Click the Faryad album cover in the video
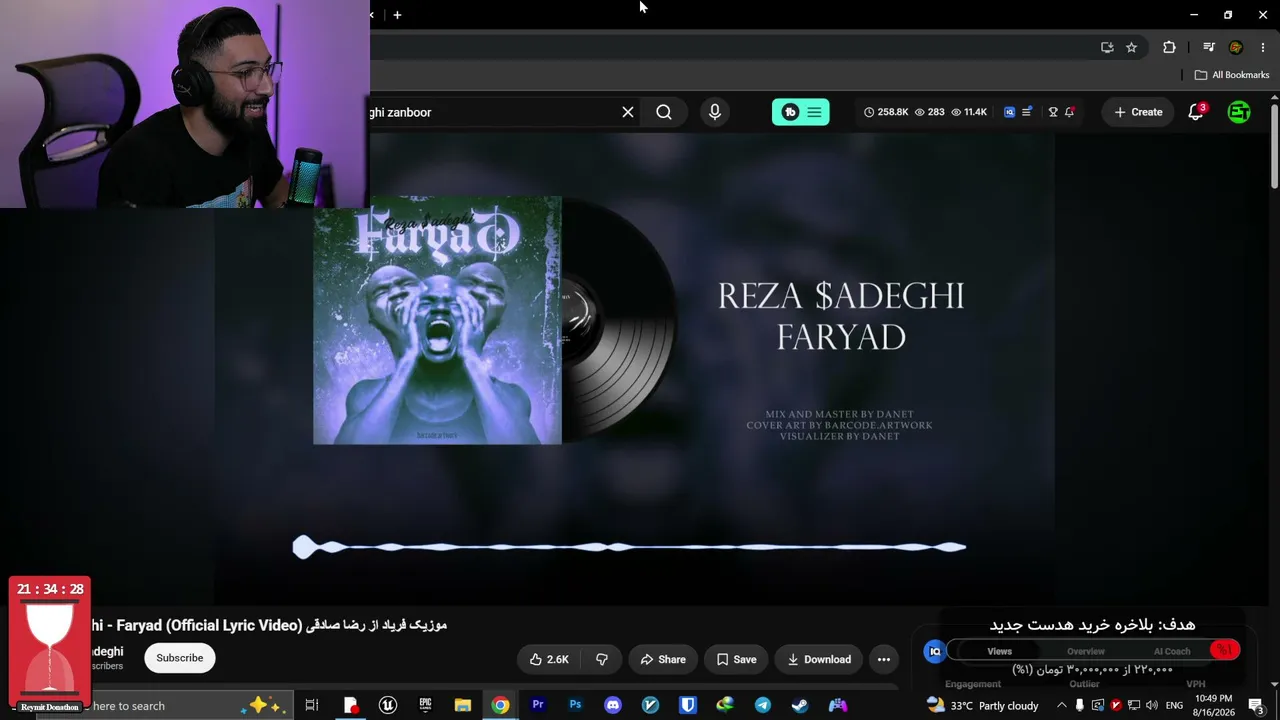Viewport: 1280px width, 720px height. pyautogui.click(x=437, y=320)
